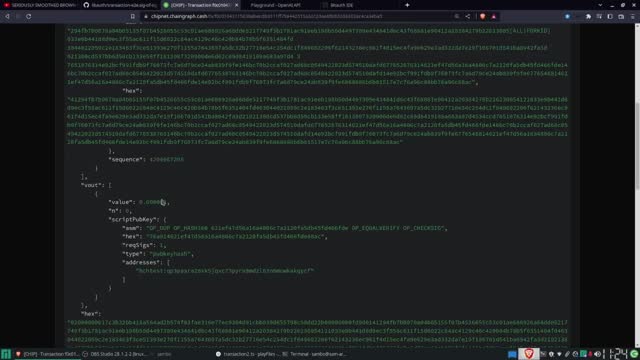640x360 pixels.
Task: Toggle the browser sidebar panel icon
Action: [x=610, y=16]
